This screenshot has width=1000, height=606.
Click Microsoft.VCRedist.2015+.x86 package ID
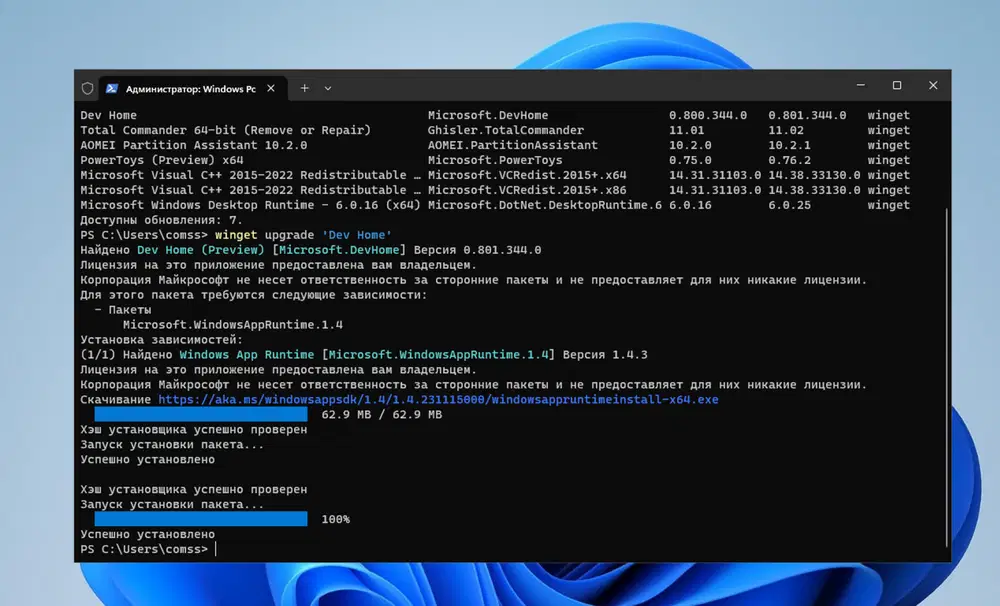[527, 190]
